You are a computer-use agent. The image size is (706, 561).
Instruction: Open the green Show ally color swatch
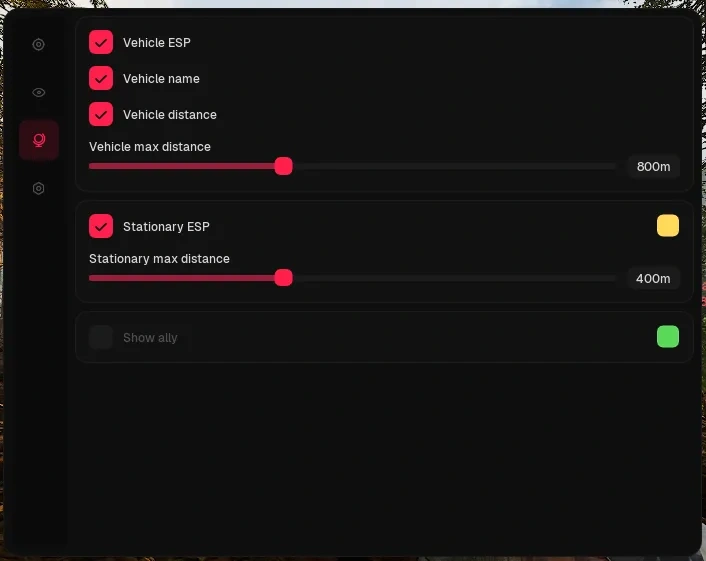[668, 337]
